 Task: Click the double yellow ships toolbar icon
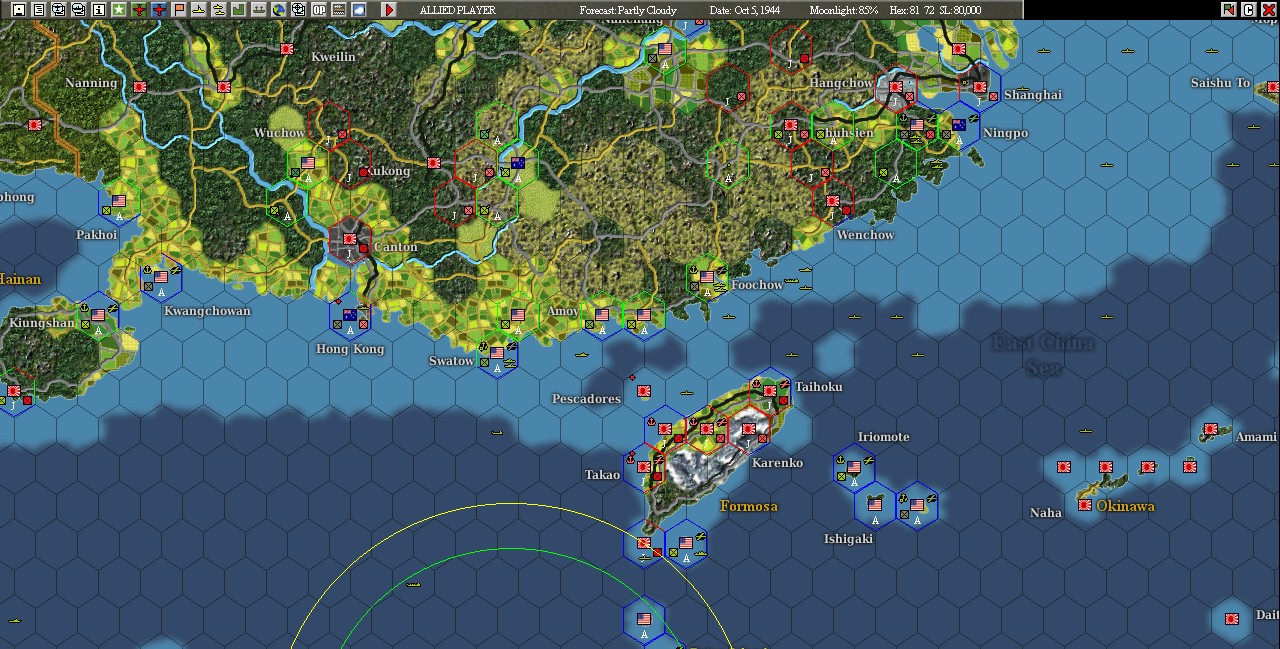click(x=219, y=10)
